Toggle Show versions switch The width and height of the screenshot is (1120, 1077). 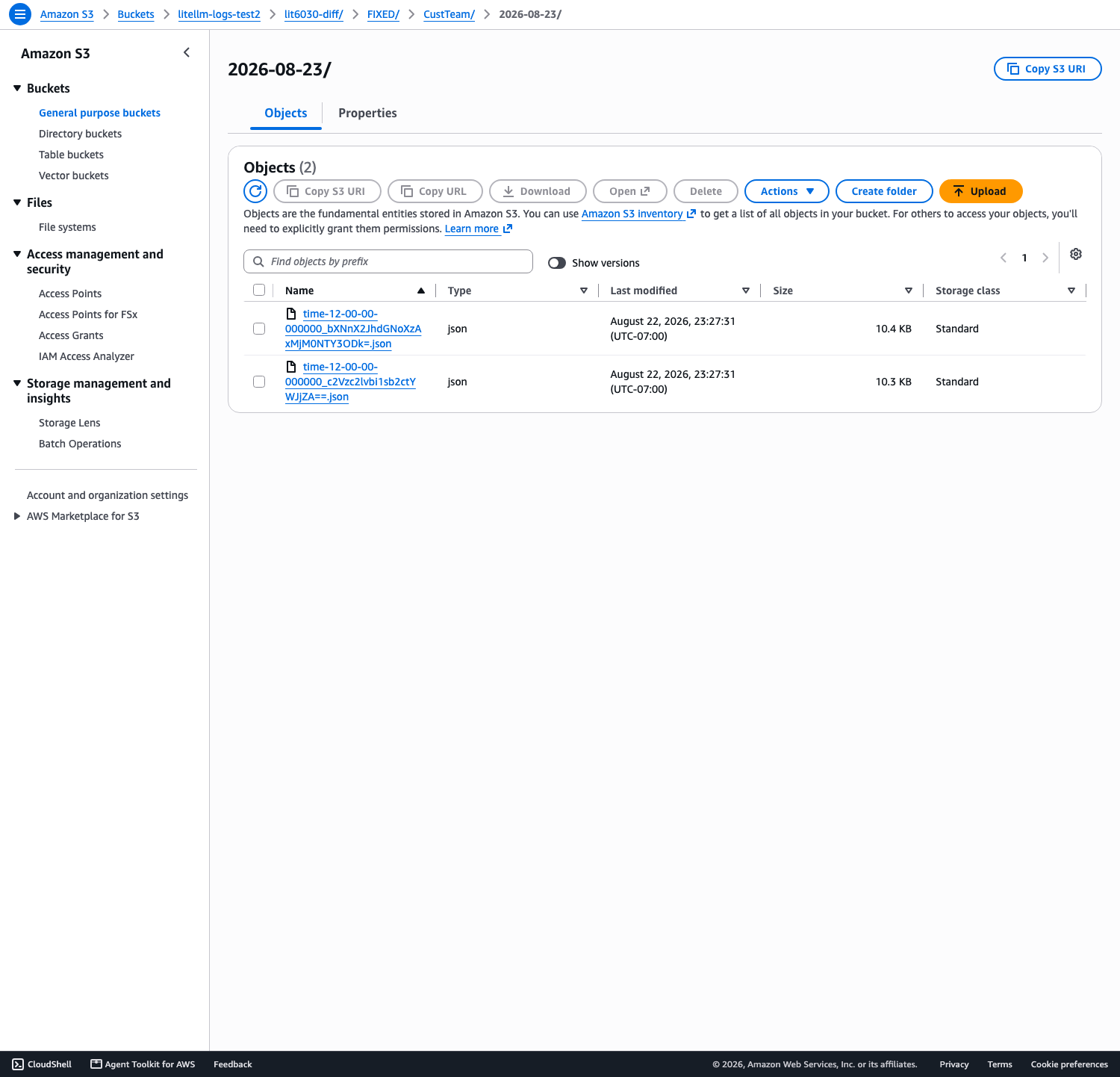tap(557, 263)
